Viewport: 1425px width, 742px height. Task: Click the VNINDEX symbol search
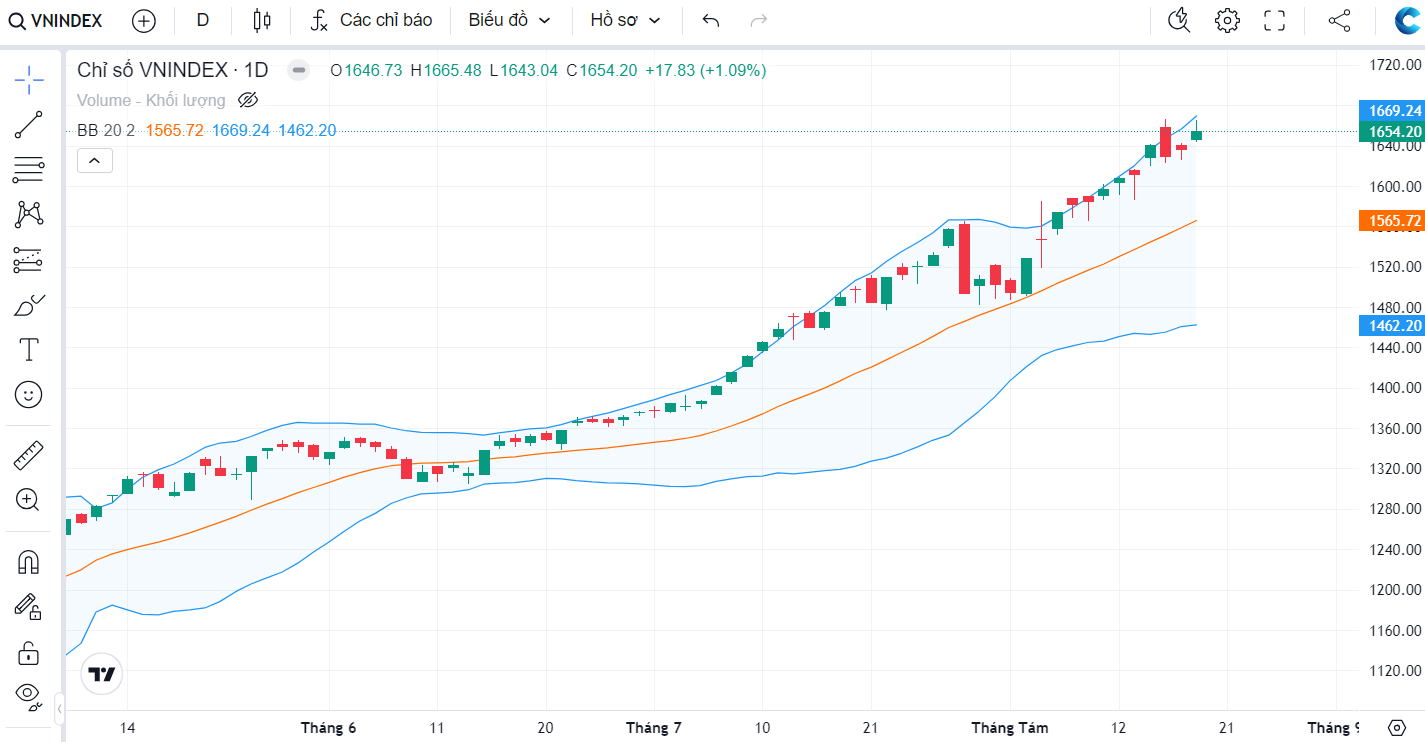coord(56,20)
